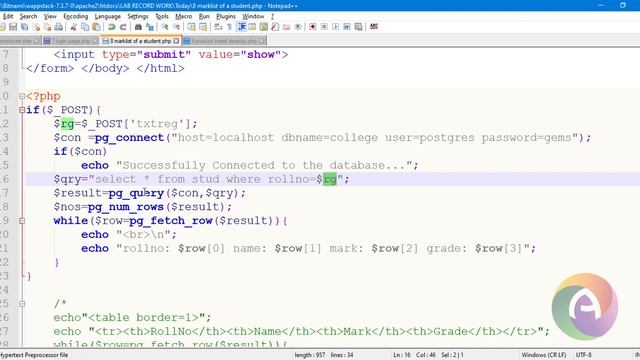Click the Save All toolbar icon
Image resolution: width=640 pixels, height=360 pixels.
coord(24,27)
